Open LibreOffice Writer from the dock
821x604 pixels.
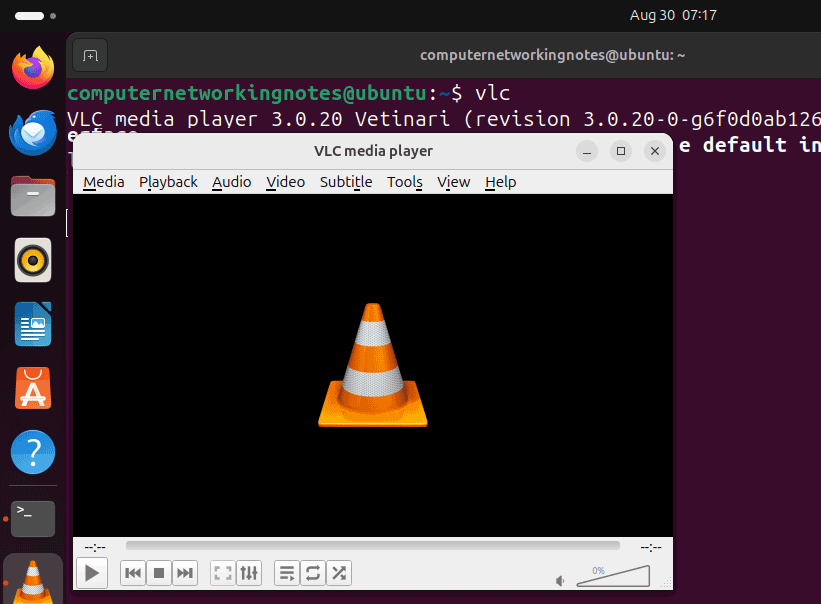pos(33,324)
